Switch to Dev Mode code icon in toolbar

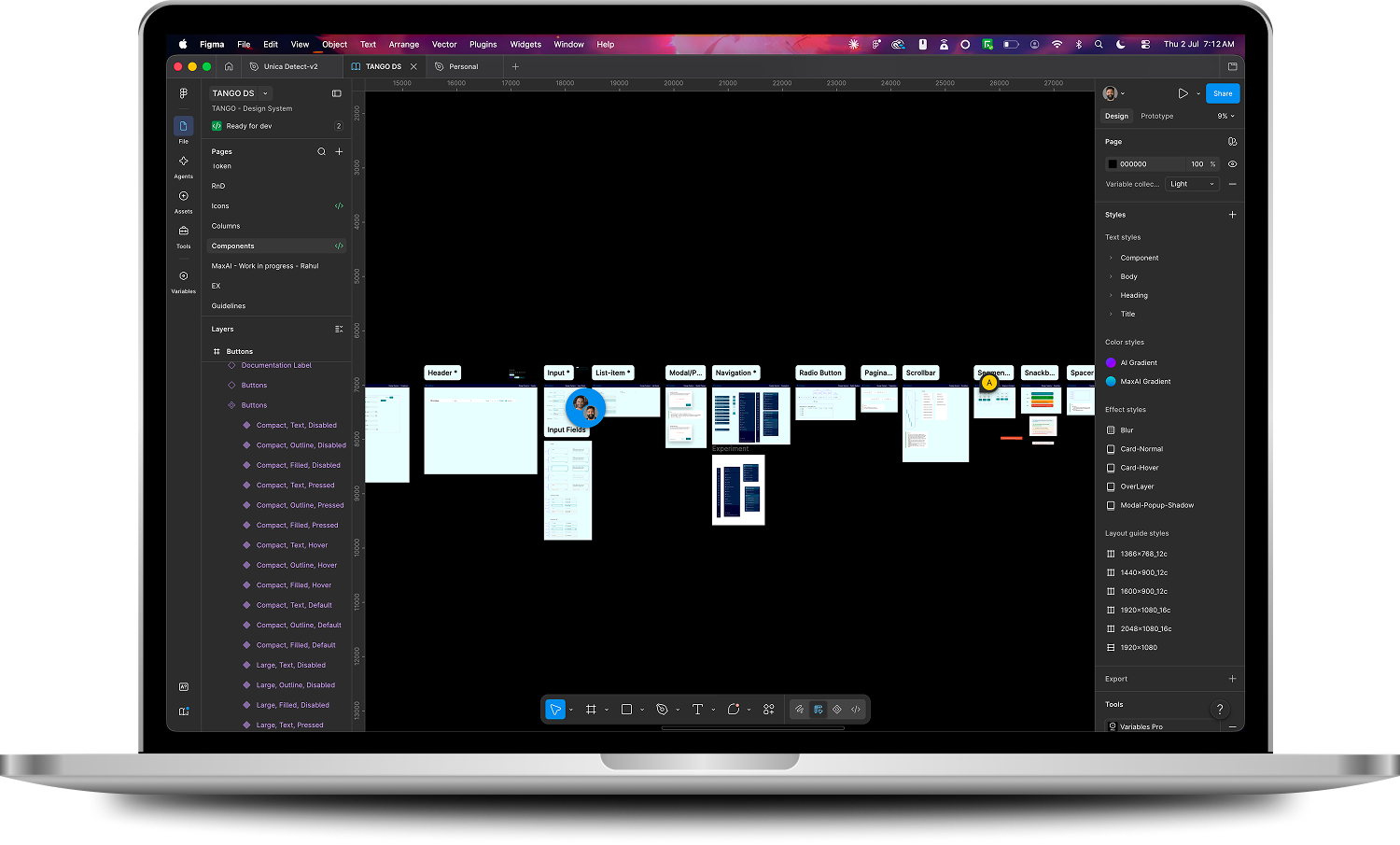tap(856, 710)
